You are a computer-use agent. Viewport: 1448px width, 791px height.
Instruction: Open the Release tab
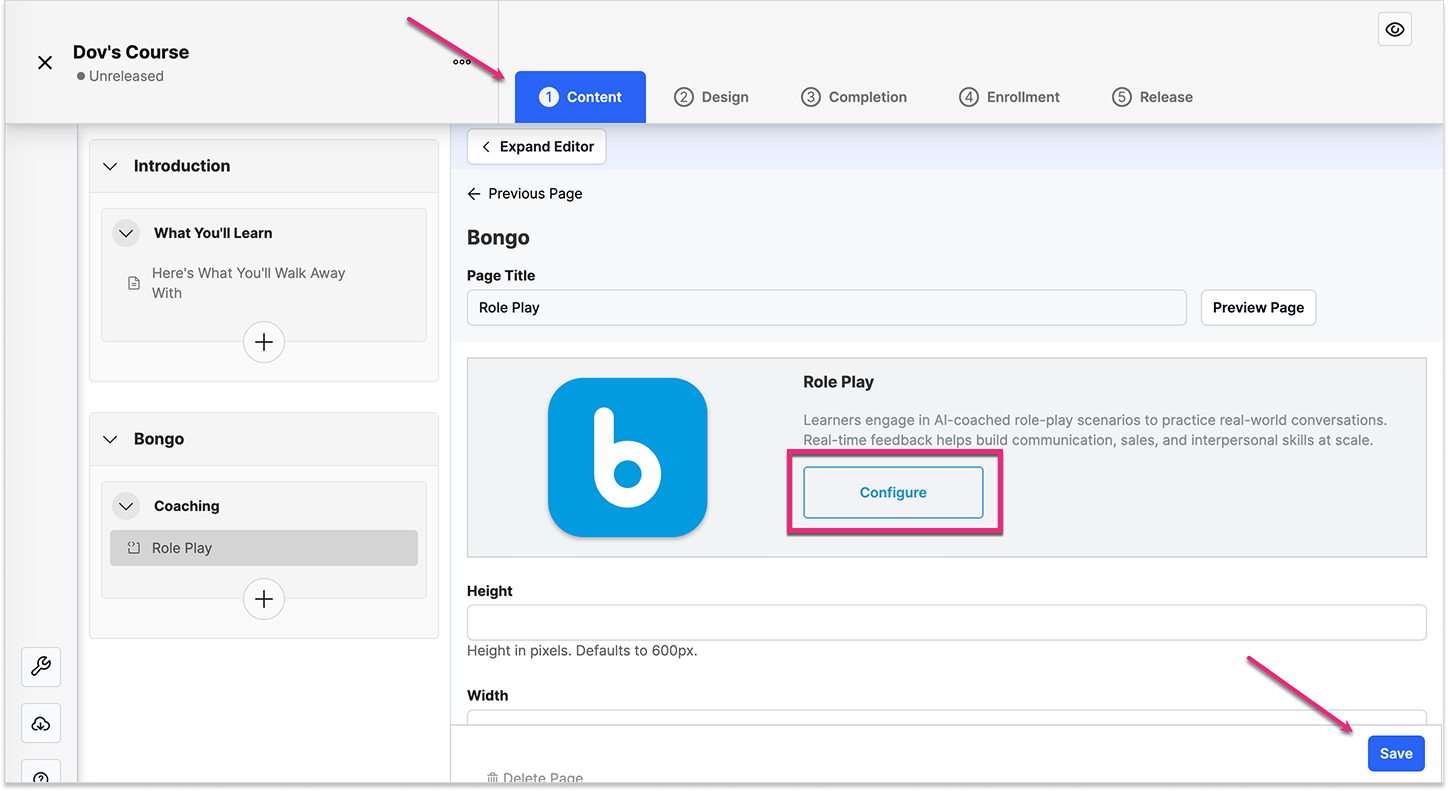click(x=1152, y=97)
